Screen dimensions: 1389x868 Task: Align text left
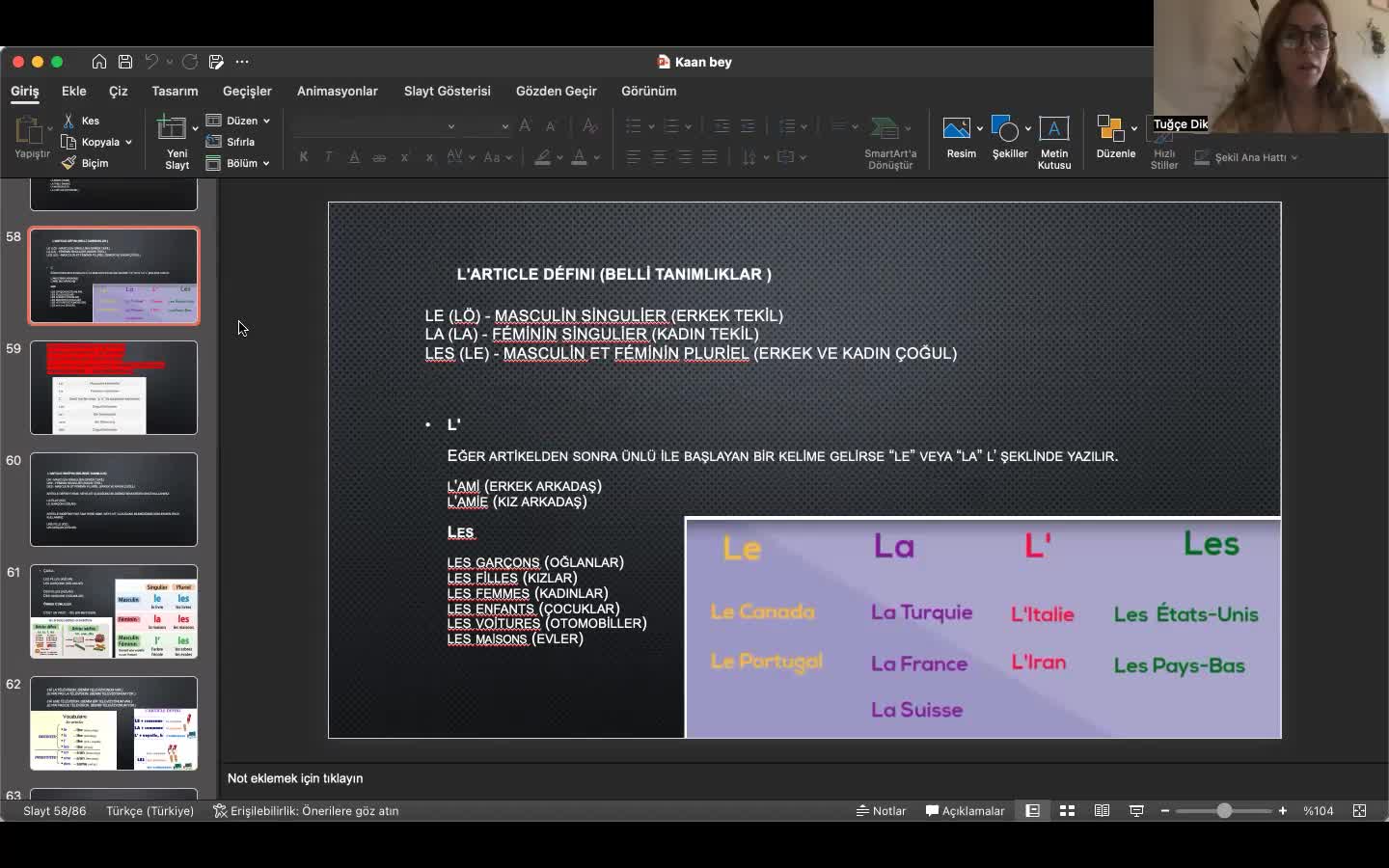coord(634,157)
